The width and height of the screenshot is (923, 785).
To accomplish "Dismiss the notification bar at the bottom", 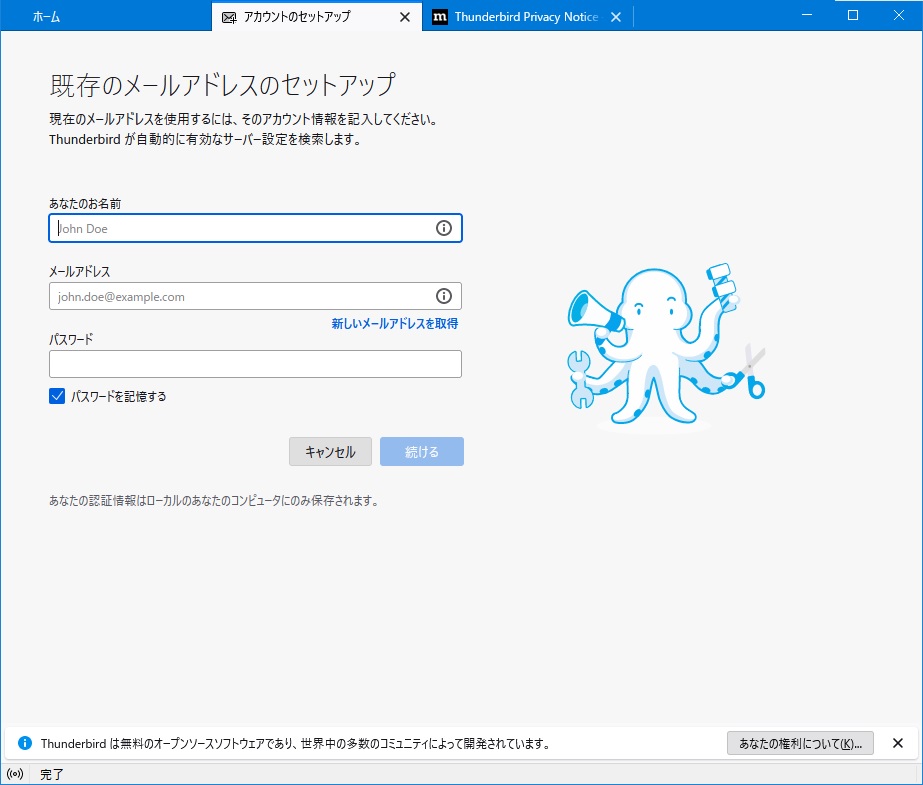I will pyautogui.click(x=897, y=743).
